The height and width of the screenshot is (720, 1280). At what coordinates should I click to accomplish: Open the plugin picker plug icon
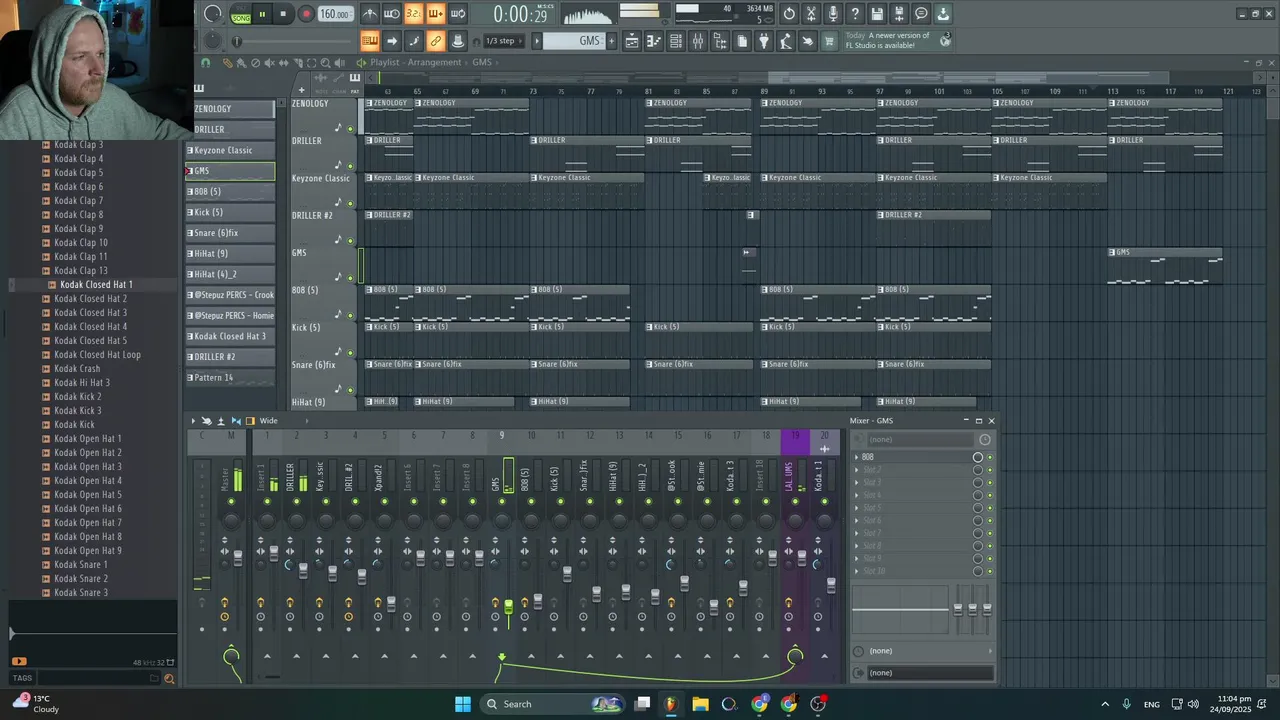(x=764, y=41)
